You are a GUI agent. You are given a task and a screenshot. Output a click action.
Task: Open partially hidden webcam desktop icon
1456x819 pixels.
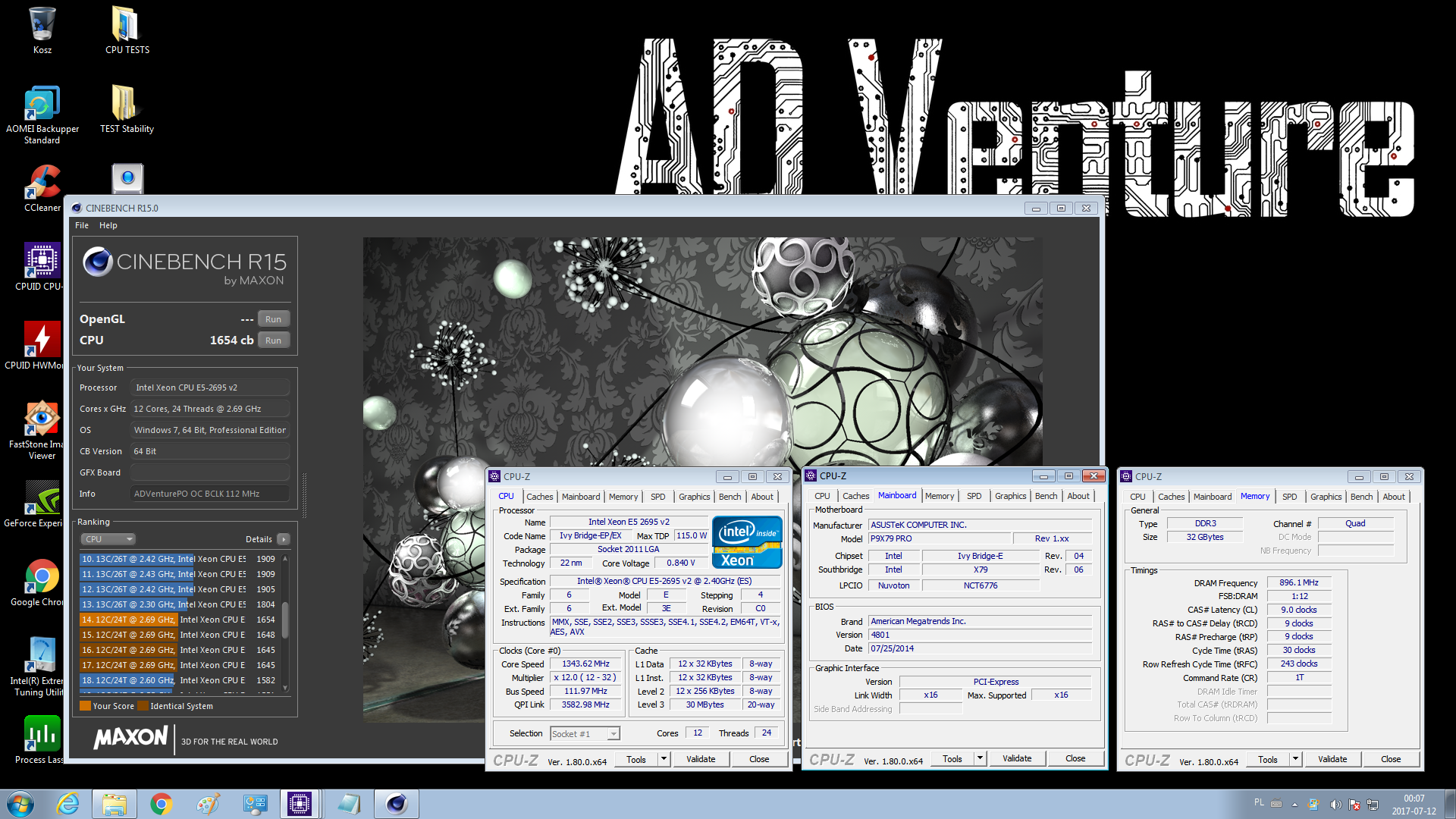coord(127,178)
